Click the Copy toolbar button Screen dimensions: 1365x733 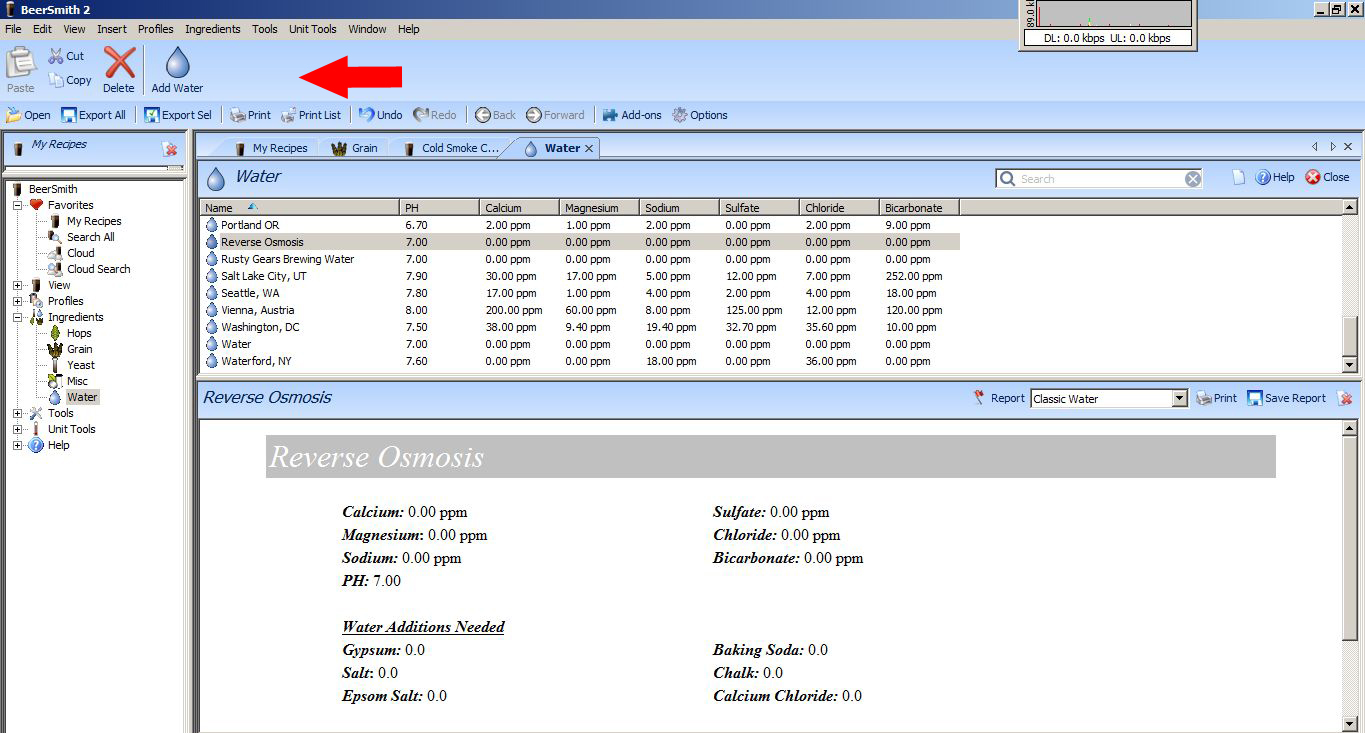pyautogui.click(x=70, y=80)
